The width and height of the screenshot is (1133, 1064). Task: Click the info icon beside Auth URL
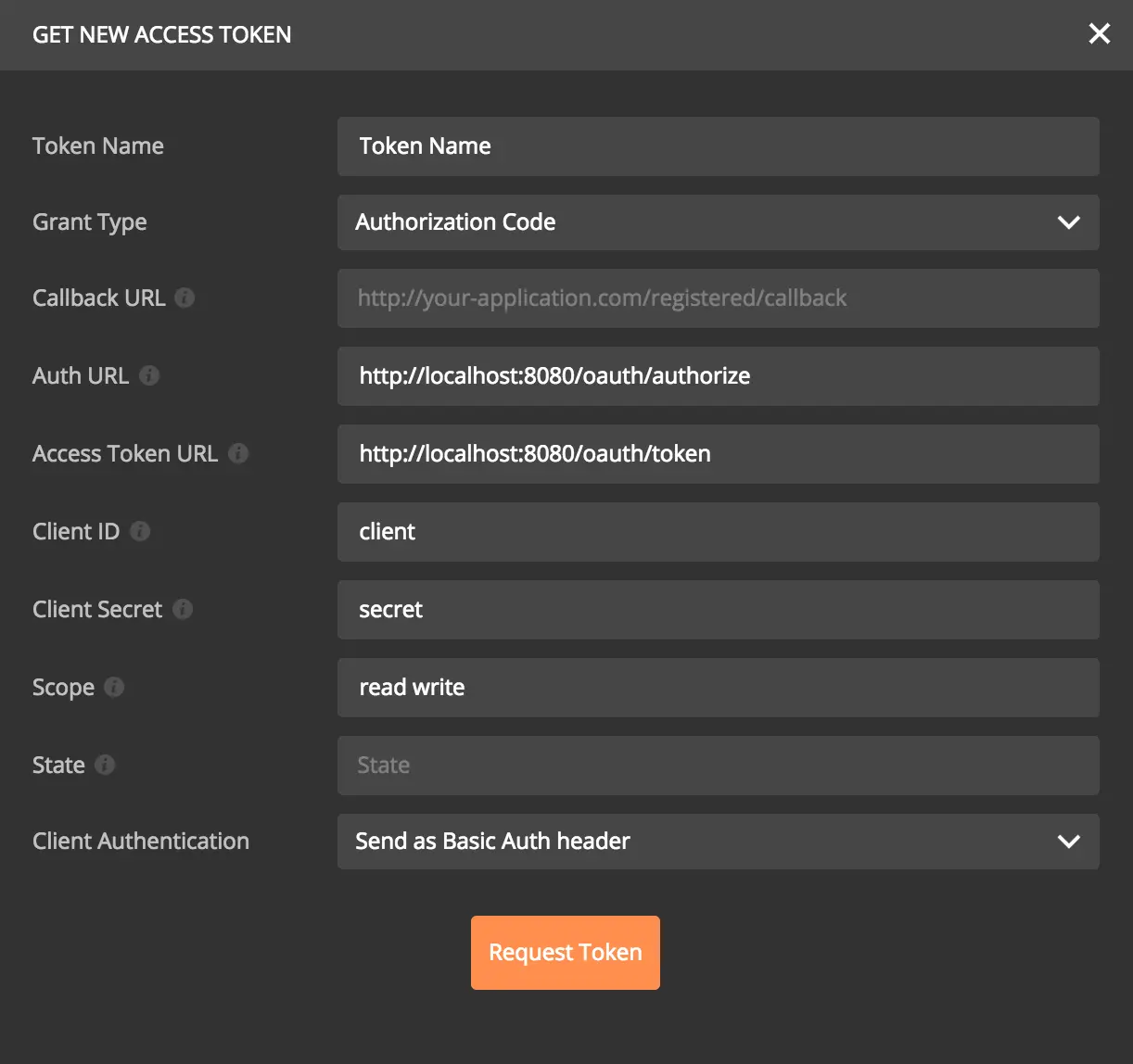(149, 375)
